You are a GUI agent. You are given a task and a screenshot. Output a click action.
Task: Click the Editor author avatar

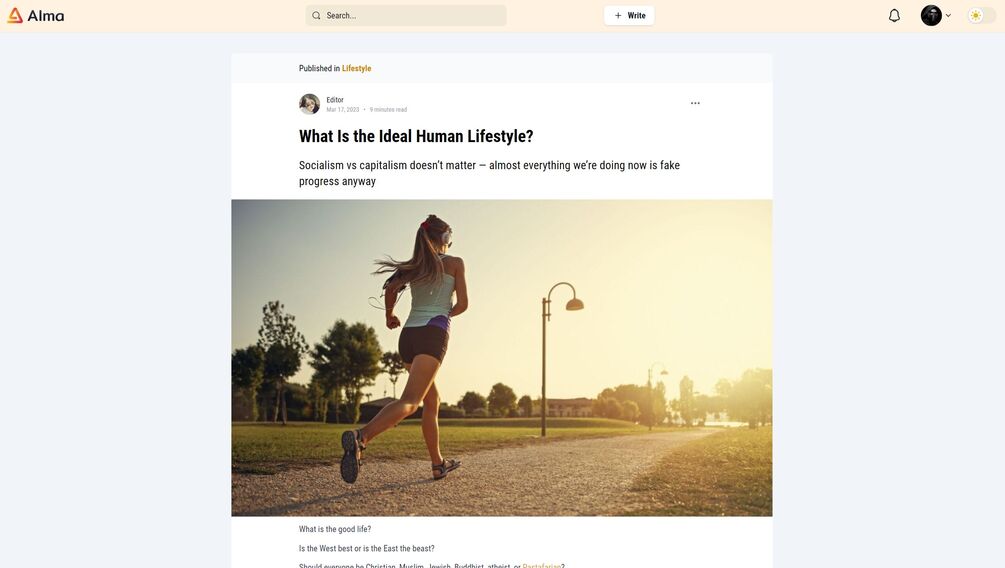pyautogui.click(x=310, y=104)
